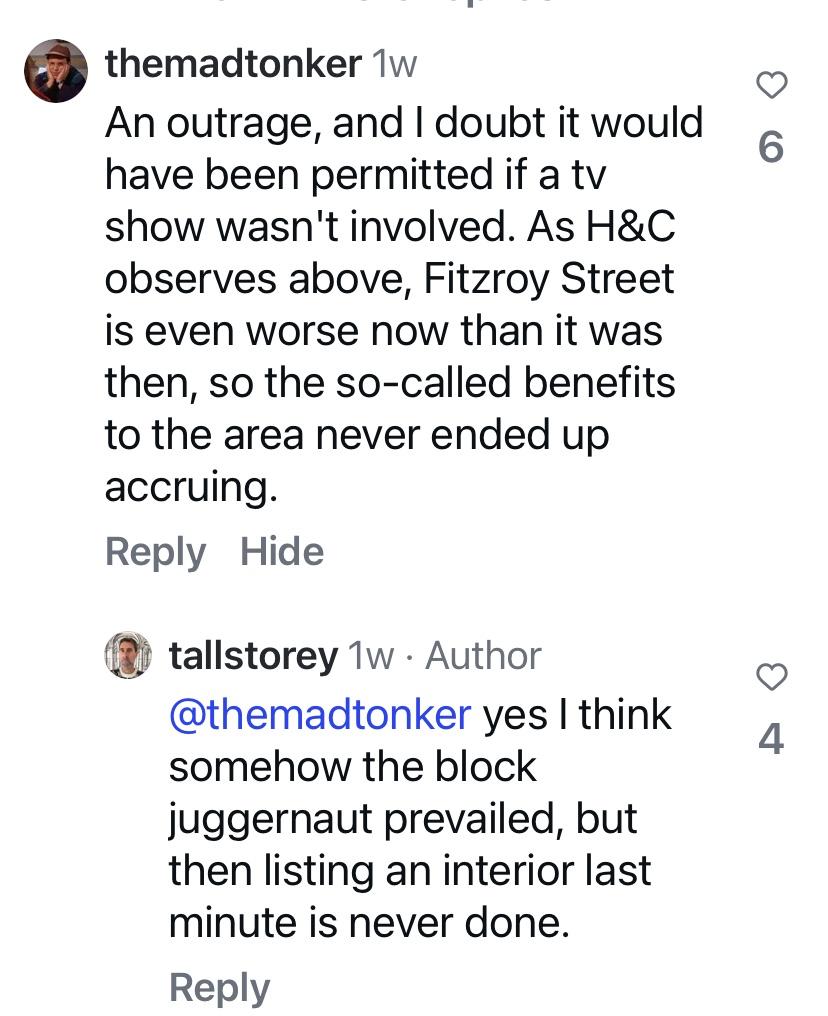
Task: Reply to tallstorey's author reply
Action: tap(219, 988)
